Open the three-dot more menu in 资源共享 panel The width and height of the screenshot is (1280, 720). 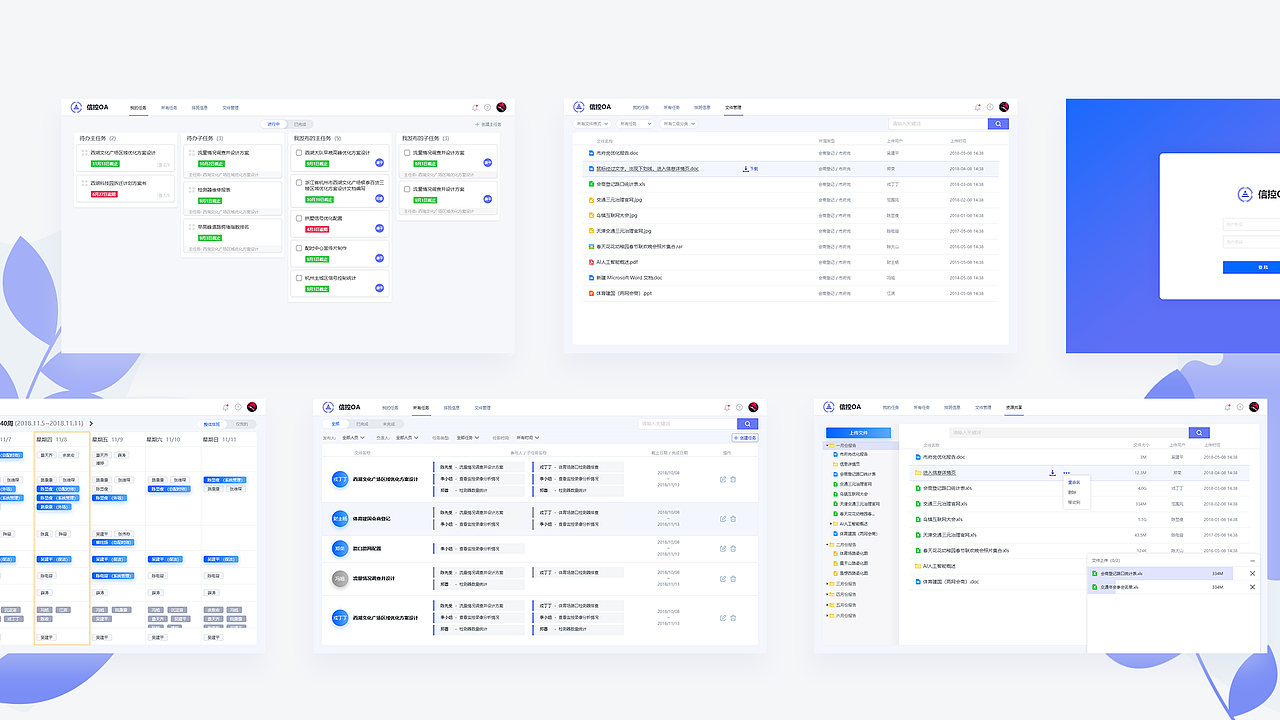click(1066, 472)
